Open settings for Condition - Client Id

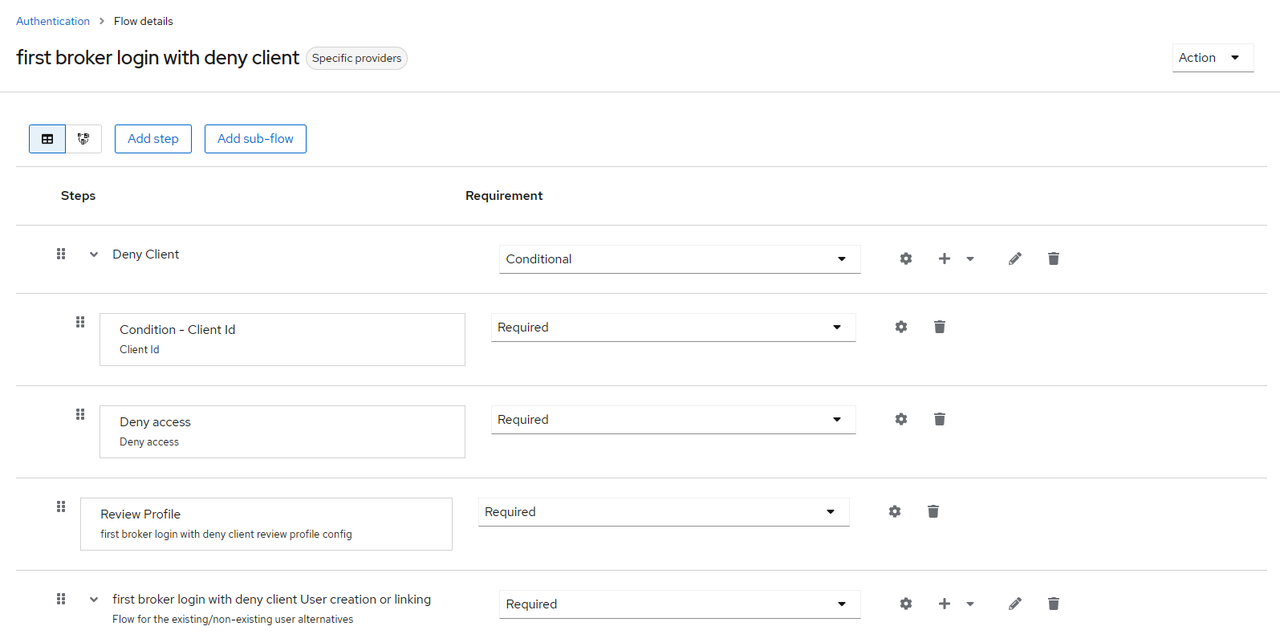pyautogui.click(x=901, y=327)
